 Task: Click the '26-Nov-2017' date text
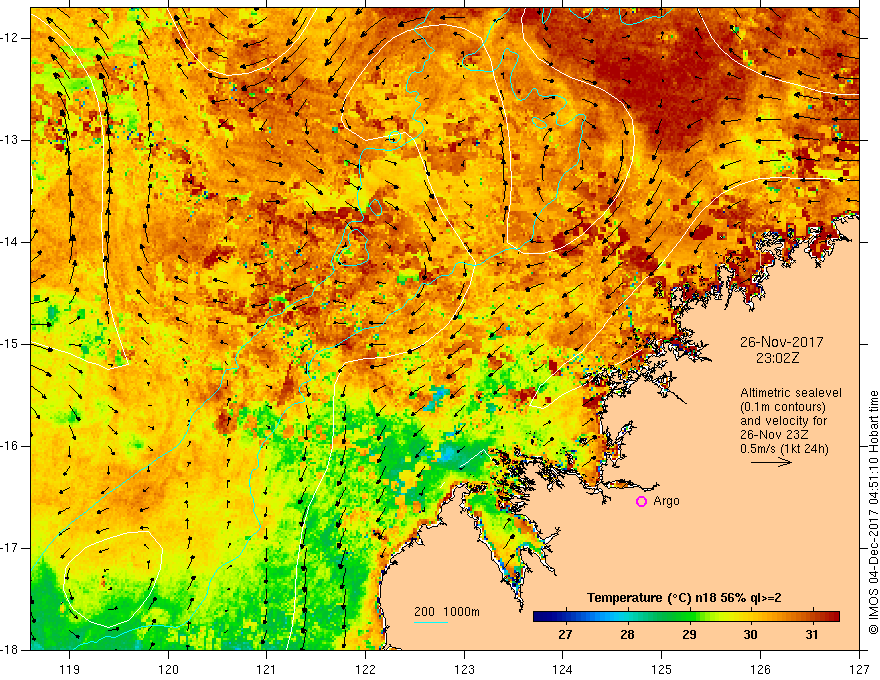point(781,342)
